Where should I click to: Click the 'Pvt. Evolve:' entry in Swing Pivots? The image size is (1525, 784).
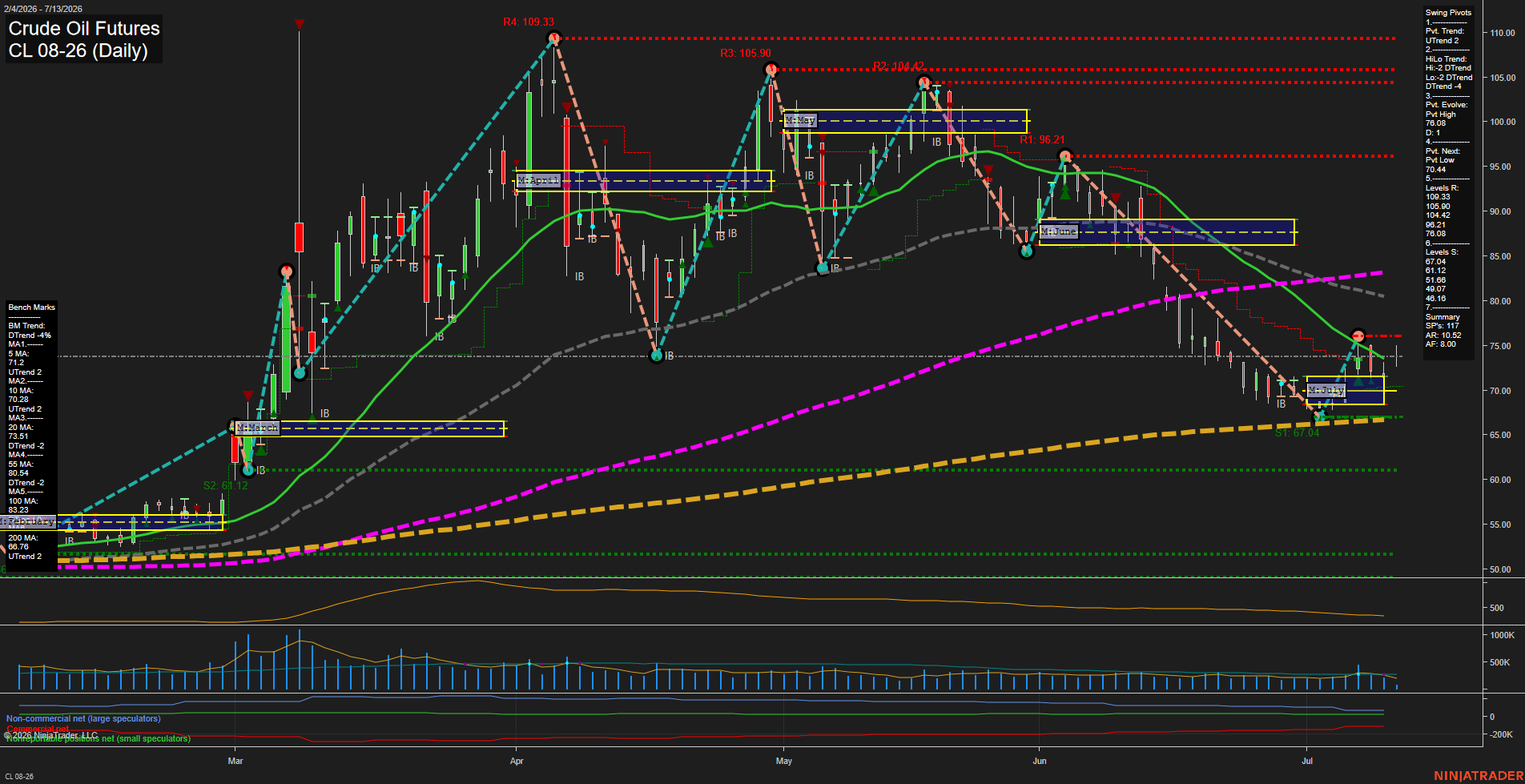click(x=1447, y=105)
